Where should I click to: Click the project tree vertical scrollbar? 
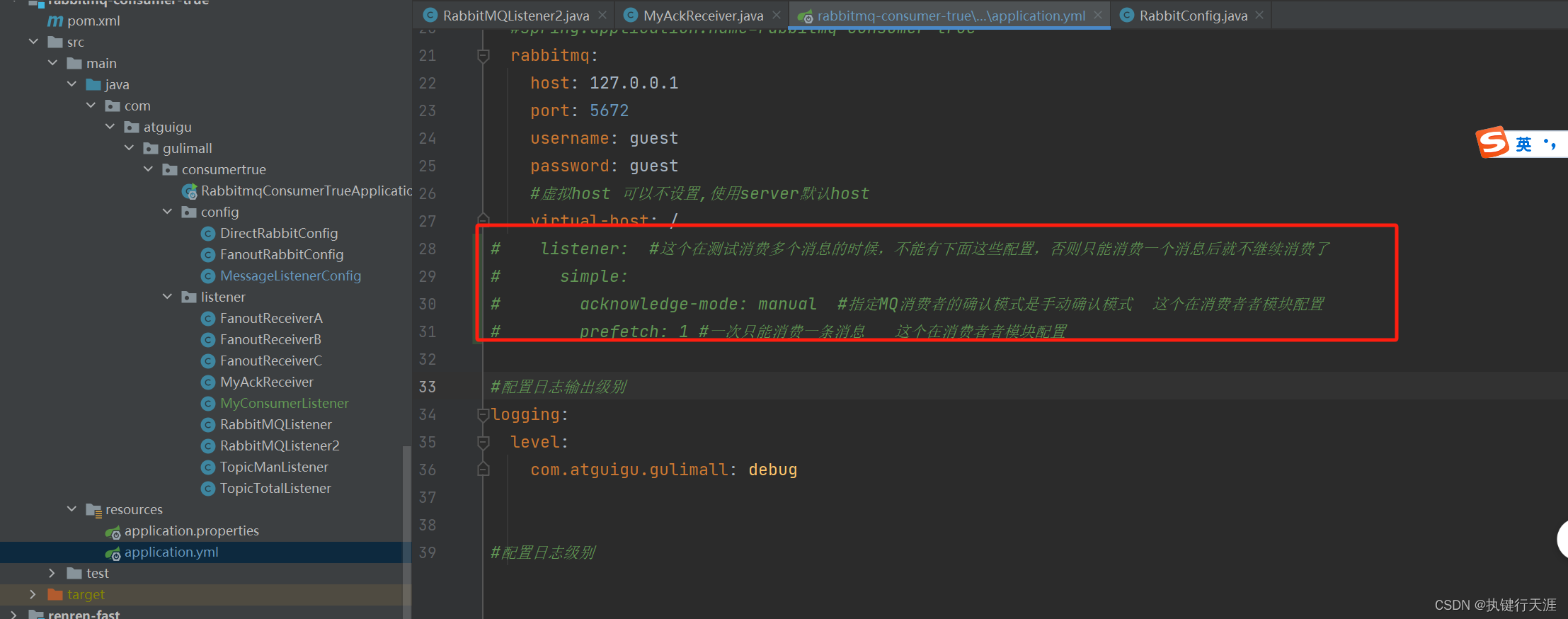(406, 531)
